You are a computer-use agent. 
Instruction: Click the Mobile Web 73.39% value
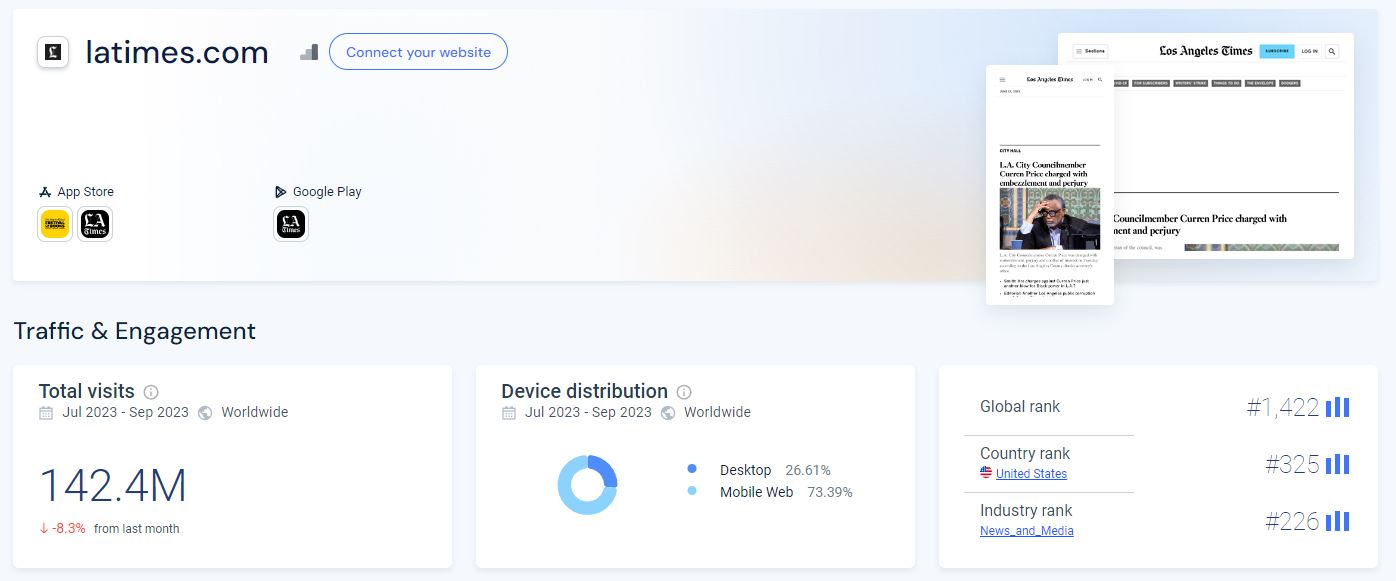pos(829,492)
